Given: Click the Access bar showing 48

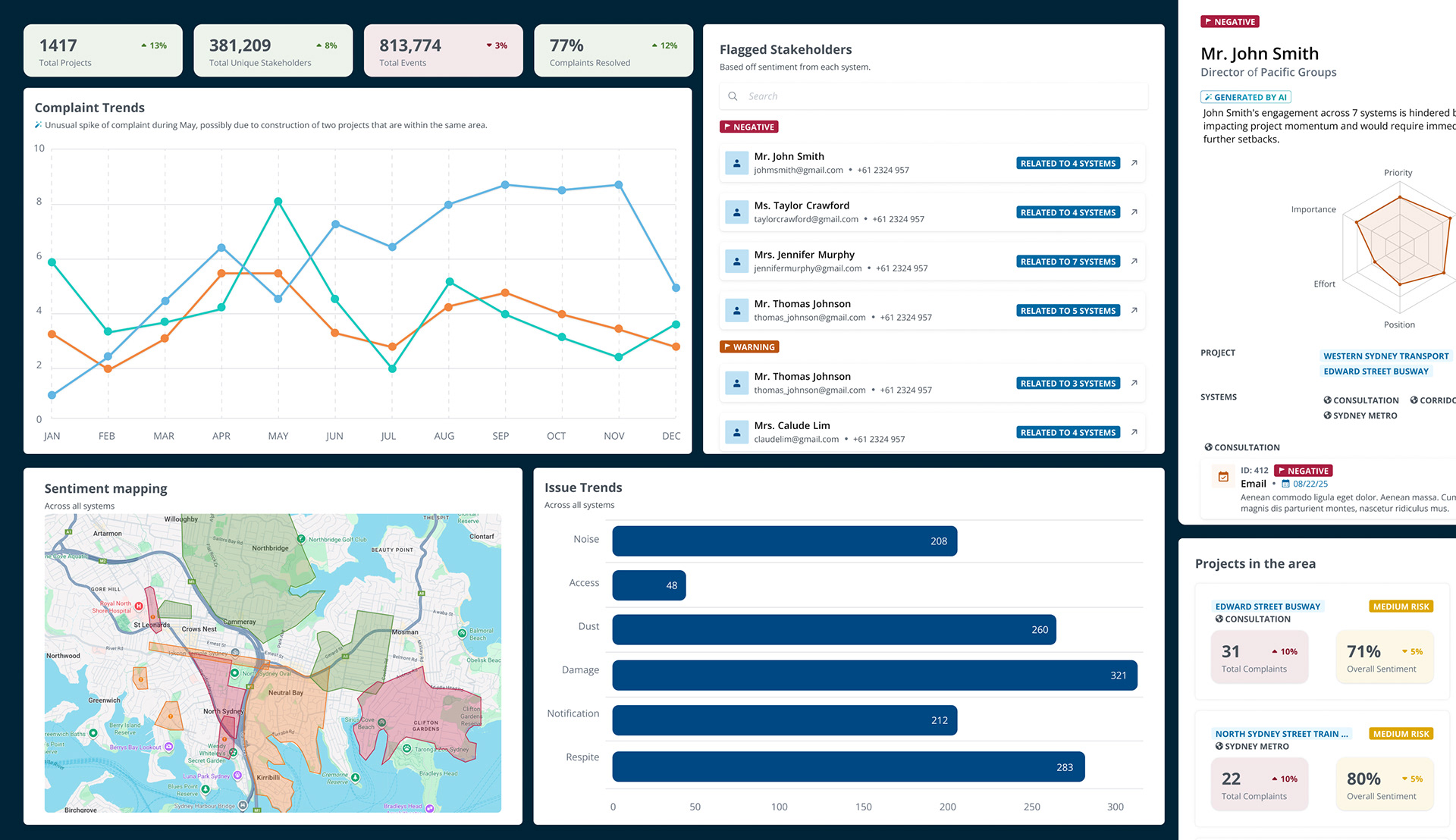Looking at the screenshot, I should 648,585.
